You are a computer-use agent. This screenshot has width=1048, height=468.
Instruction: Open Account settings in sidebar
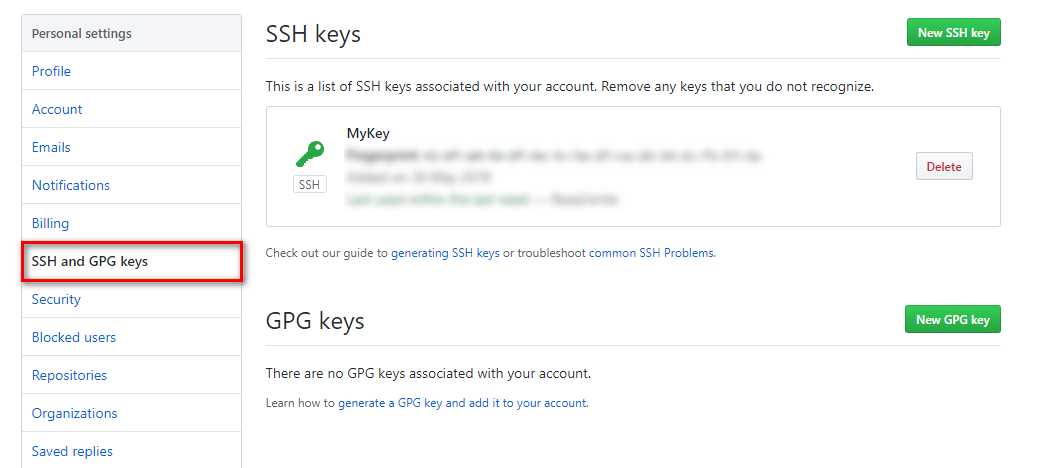click(x=57, y=109)
